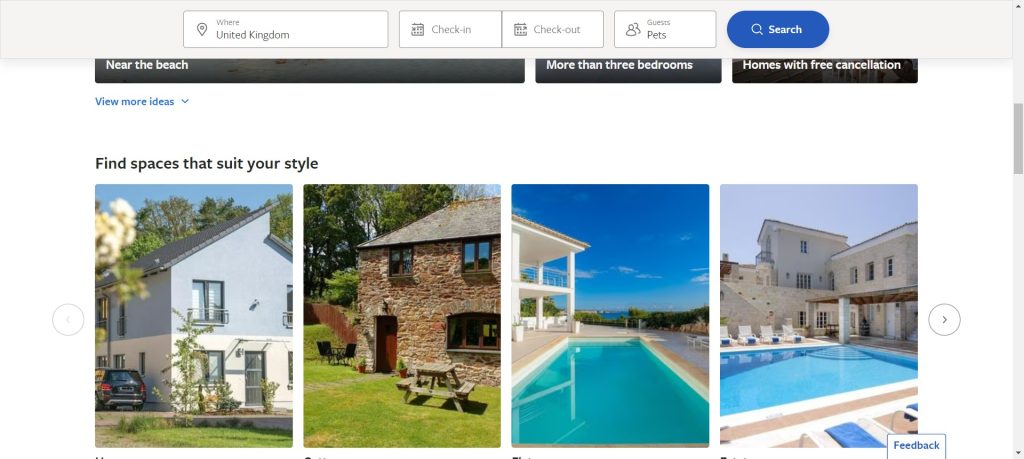Open the Feedback tab
The image size is (1024, 459).
coord(916,446)
